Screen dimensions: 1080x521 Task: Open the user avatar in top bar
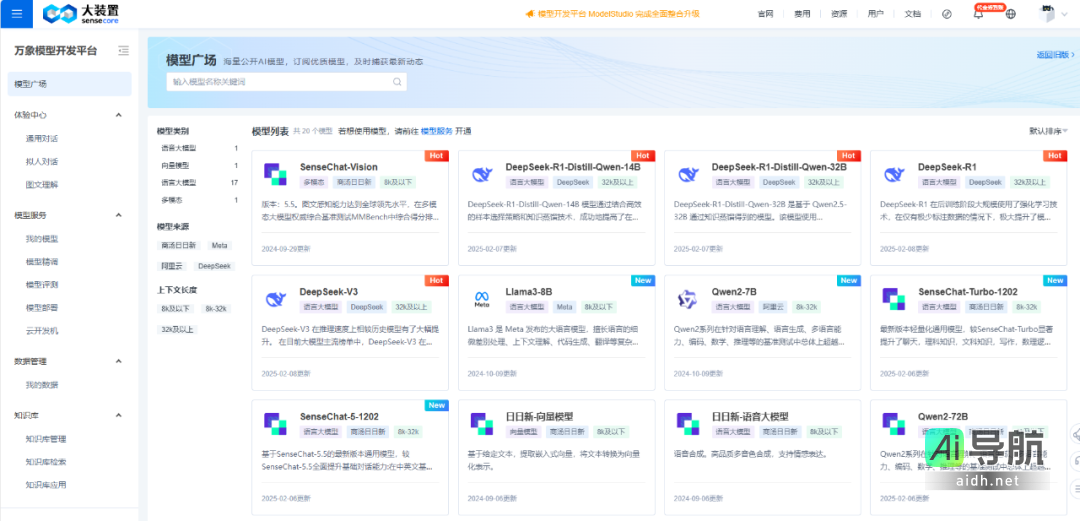coord(1047,14)
